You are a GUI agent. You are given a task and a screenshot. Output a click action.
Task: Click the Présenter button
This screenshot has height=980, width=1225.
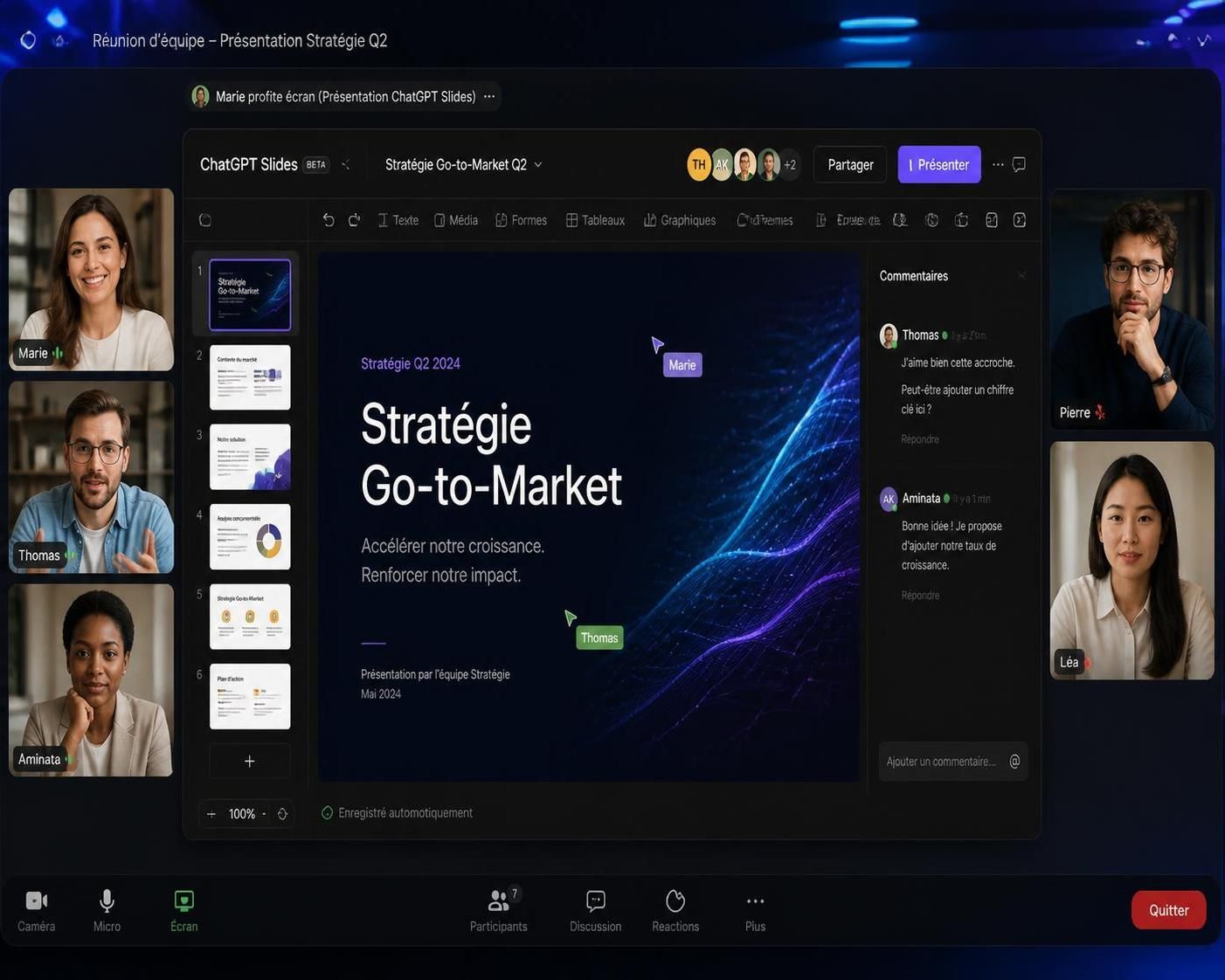(x=939, y=164)
